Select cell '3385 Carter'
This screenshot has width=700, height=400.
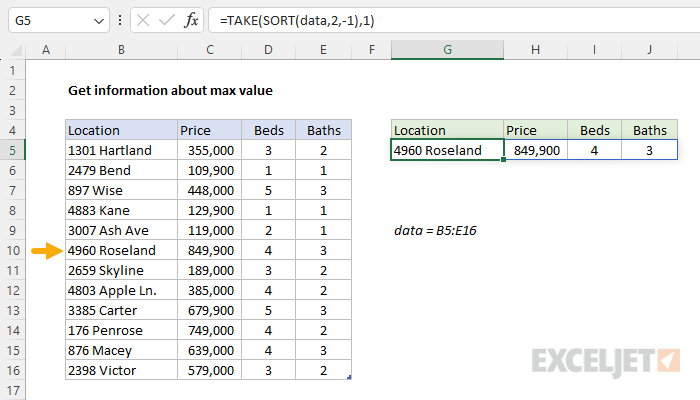tap(121, 310)
